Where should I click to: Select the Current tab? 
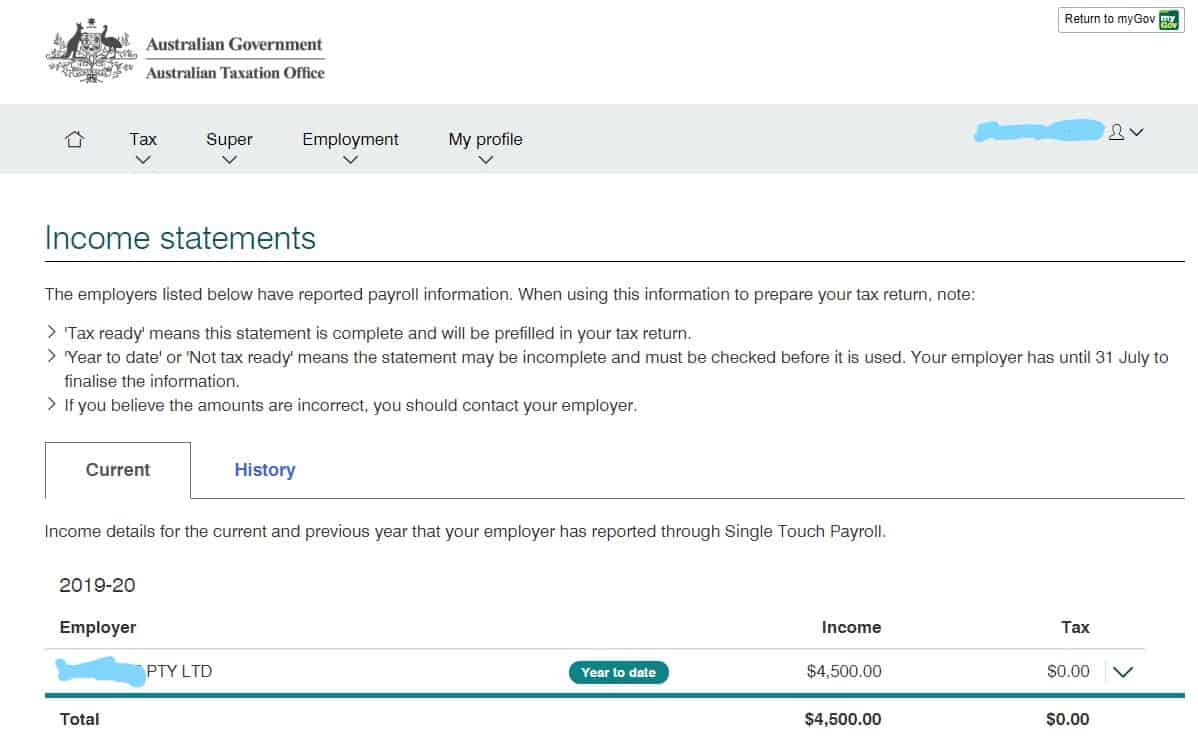point(118,470)
